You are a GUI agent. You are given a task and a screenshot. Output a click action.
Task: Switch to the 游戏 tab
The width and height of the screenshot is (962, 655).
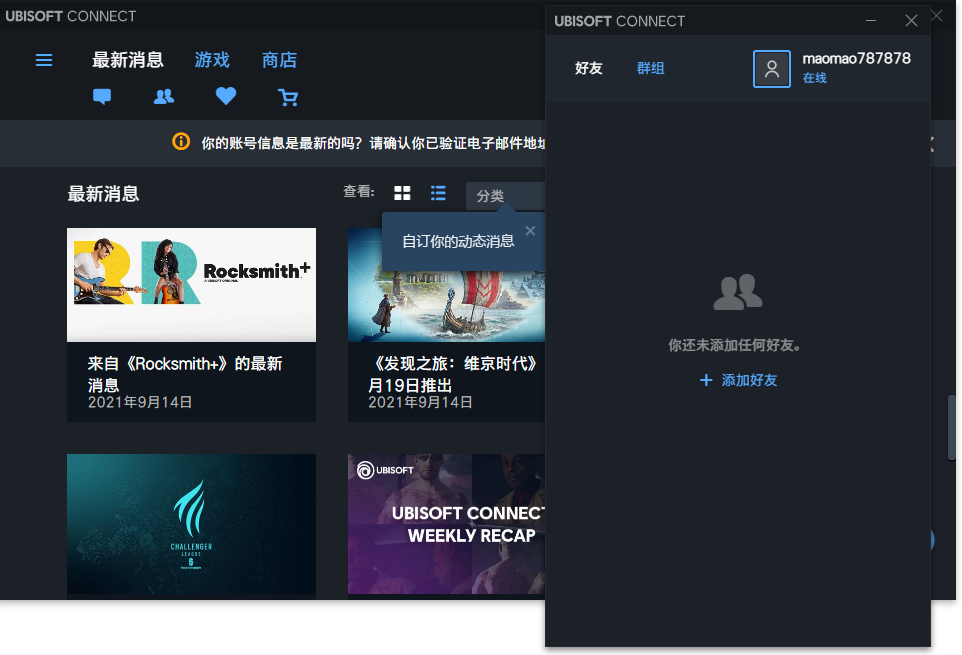212,60
